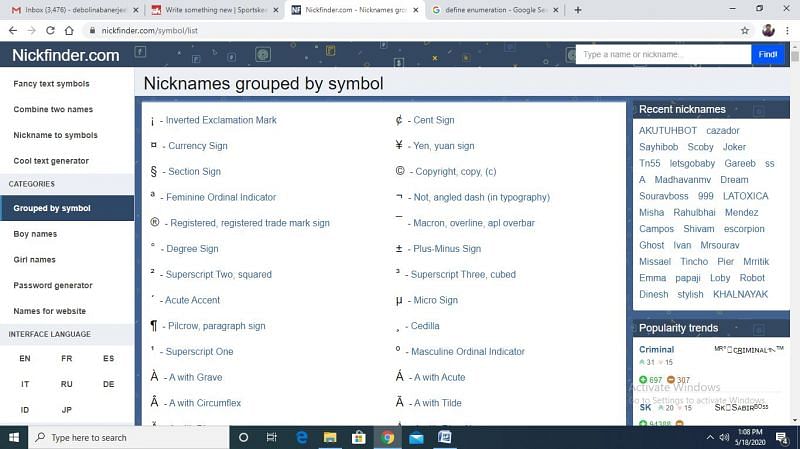This screenshot has width=800, height=449.
Task: Open the Windows Start menu
Action: point(14,437)
